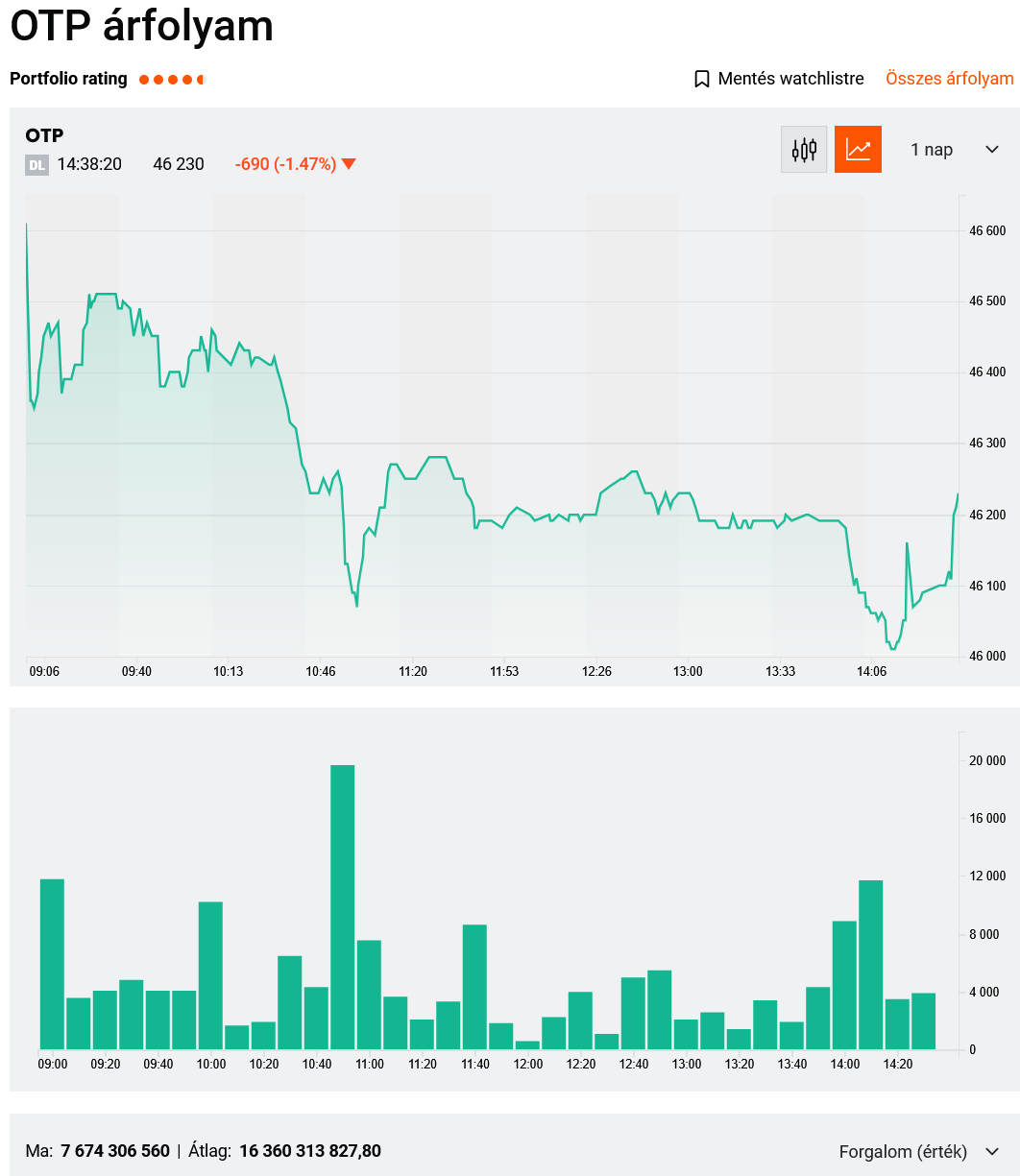Image resolution: width=1020 pixels, height=1176 pixels.
Task: Switch to candlestick chart view
Action: (804, 150)
